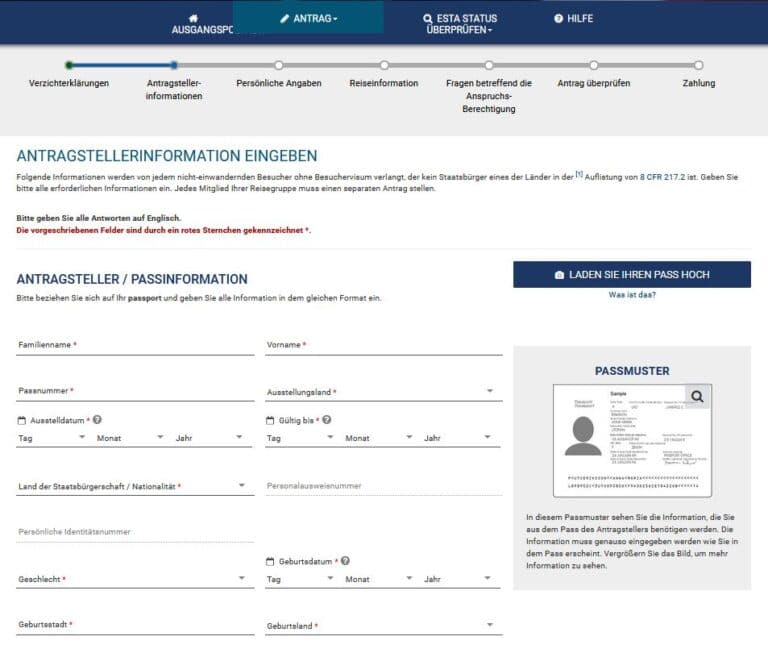Image resolution: width=768 pixels, height=653 pixels.
Task: Click the 'Passmuster' heading text
Action: pyautogui.click(x=632, y=371)
